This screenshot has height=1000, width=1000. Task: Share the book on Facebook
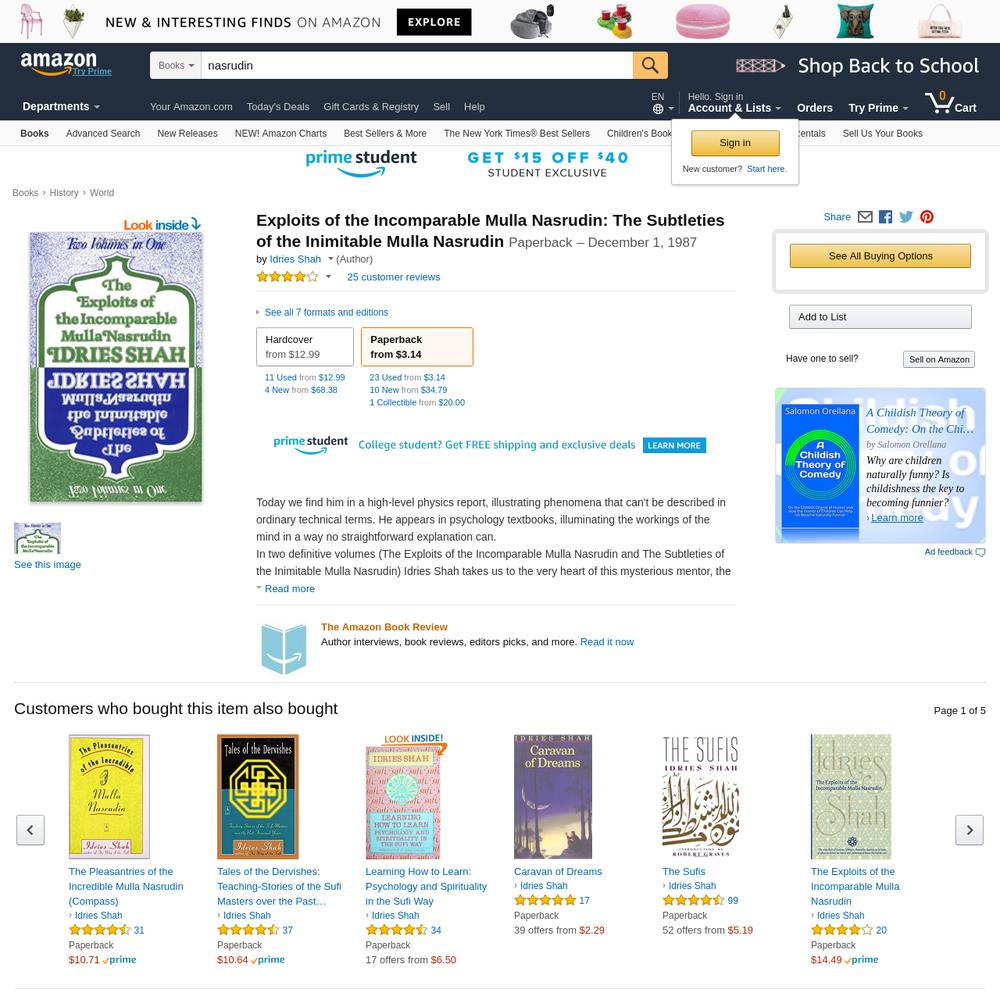[x=885, y=217]
